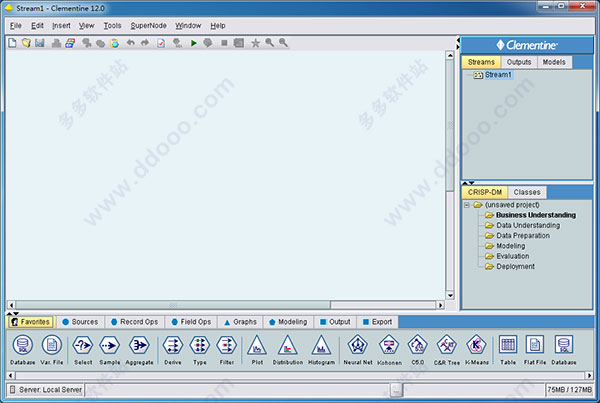Insert the Type node from the palette
This screenshot has height=403, width=600.
coord(200,349)
